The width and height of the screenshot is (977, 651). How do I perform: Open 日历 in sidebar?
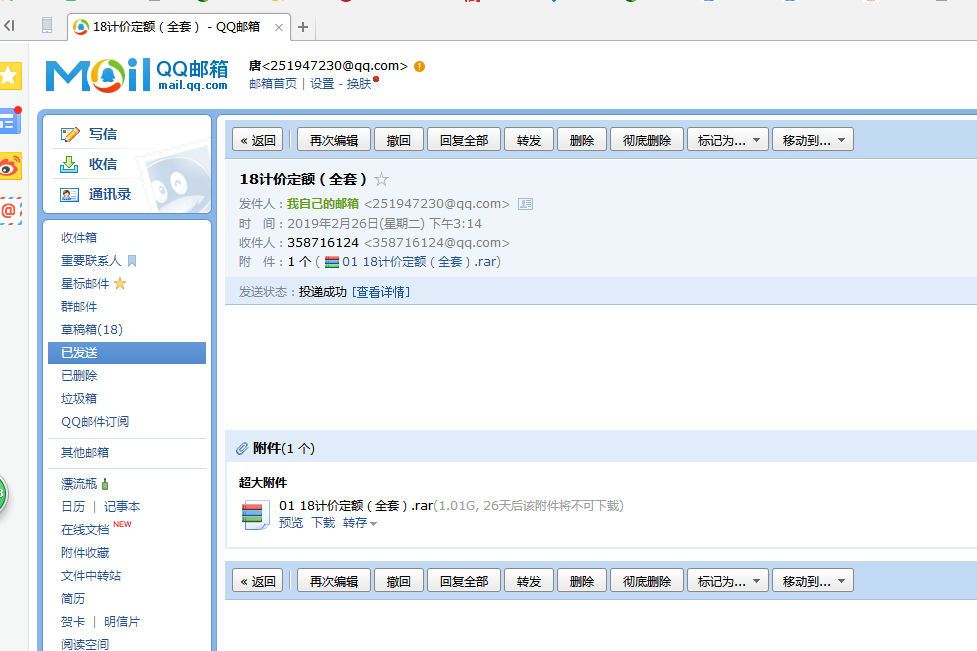[73, 506]
